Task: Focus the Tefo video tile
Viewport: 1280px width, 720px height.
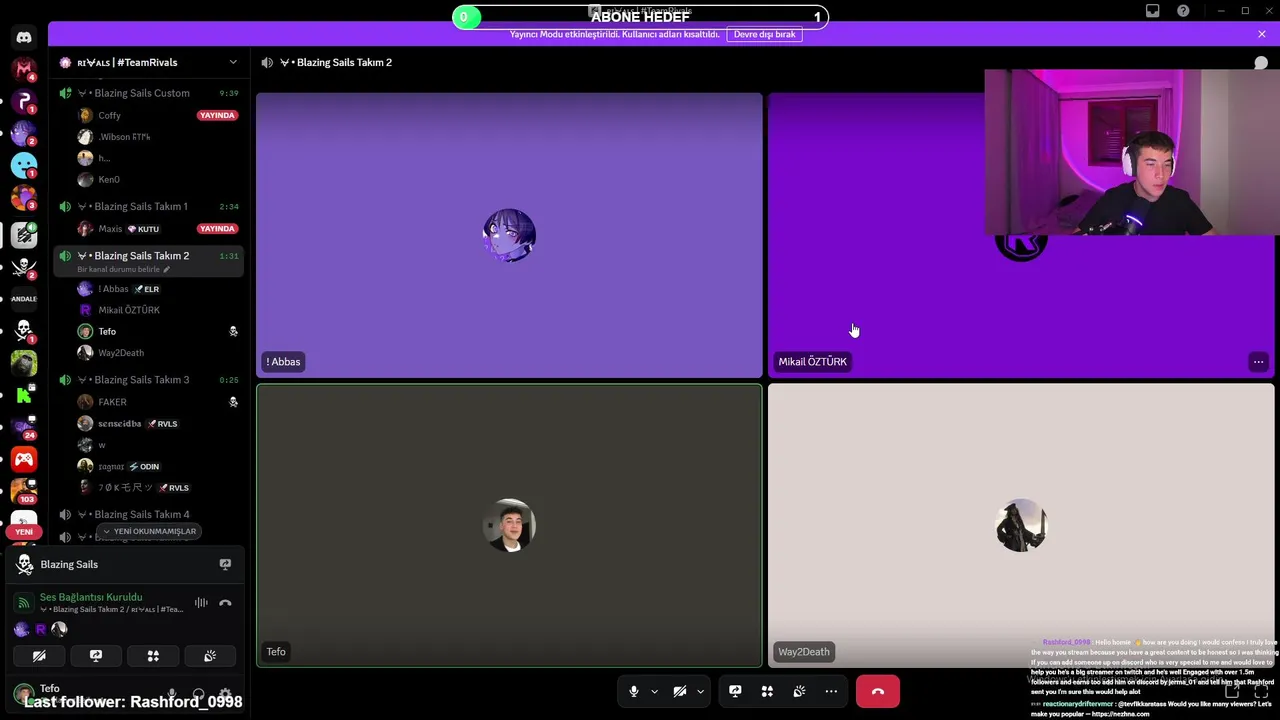Action: [x=509, y=525]
